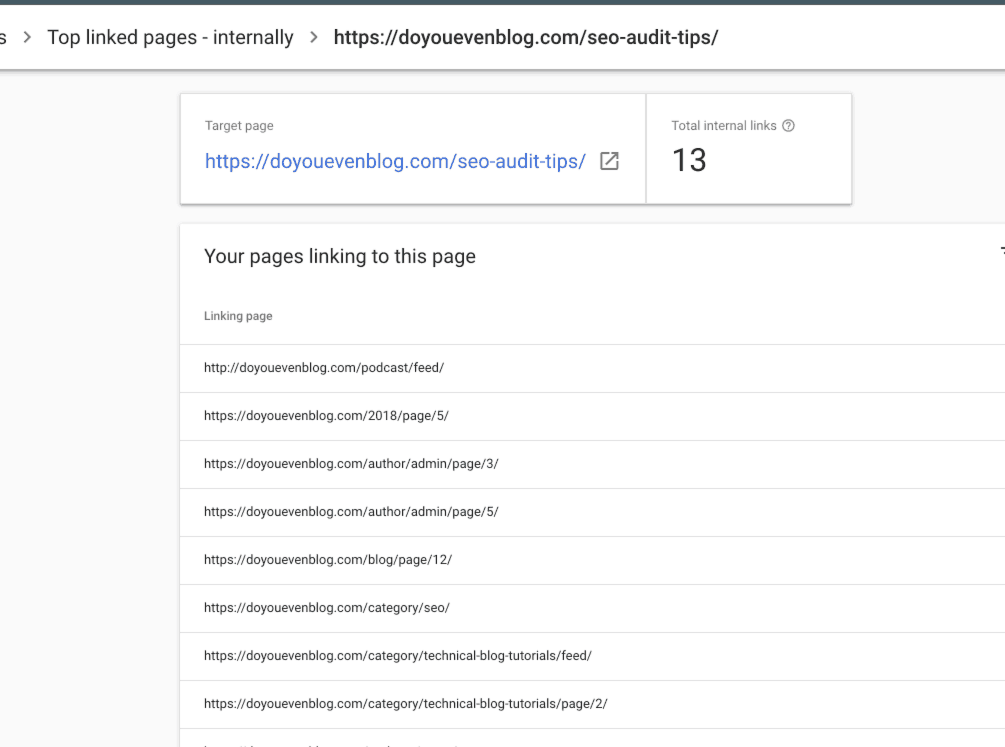Click the Target page label
This screenshot has height=747, width=1005.
239,126
